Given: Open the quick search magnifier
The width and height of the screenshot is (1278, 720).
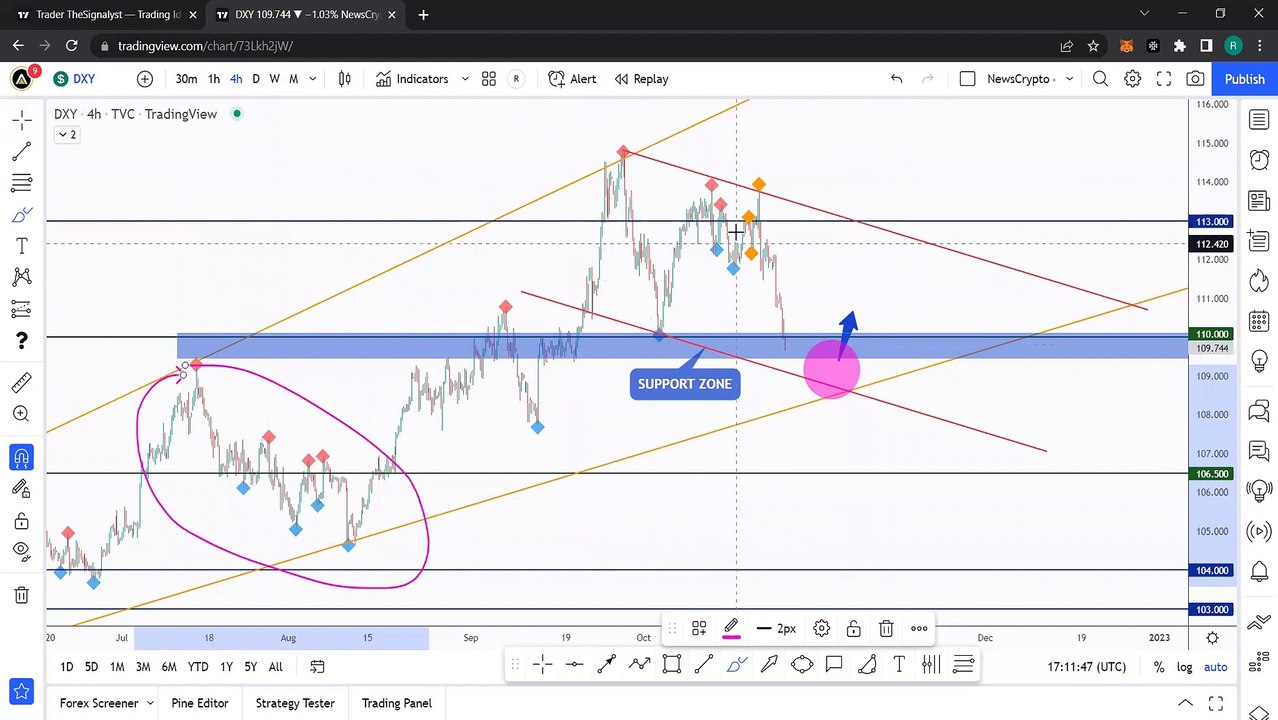Looking at the screenshot, I should tap(1100, 79).
